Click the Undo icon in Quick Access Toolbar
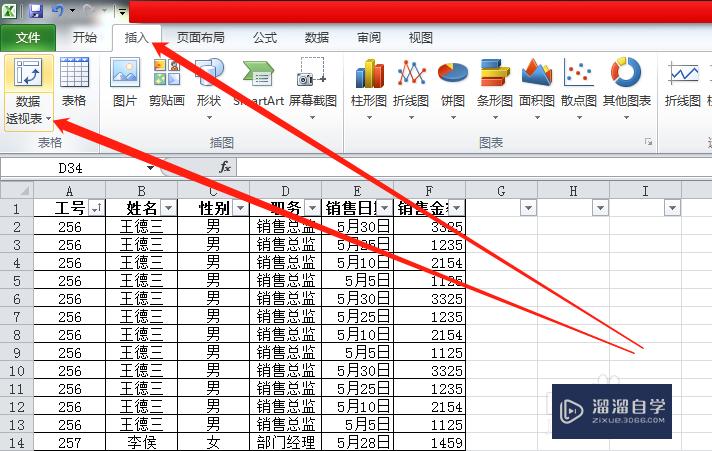712x451 pixels. tap(57, 10)
